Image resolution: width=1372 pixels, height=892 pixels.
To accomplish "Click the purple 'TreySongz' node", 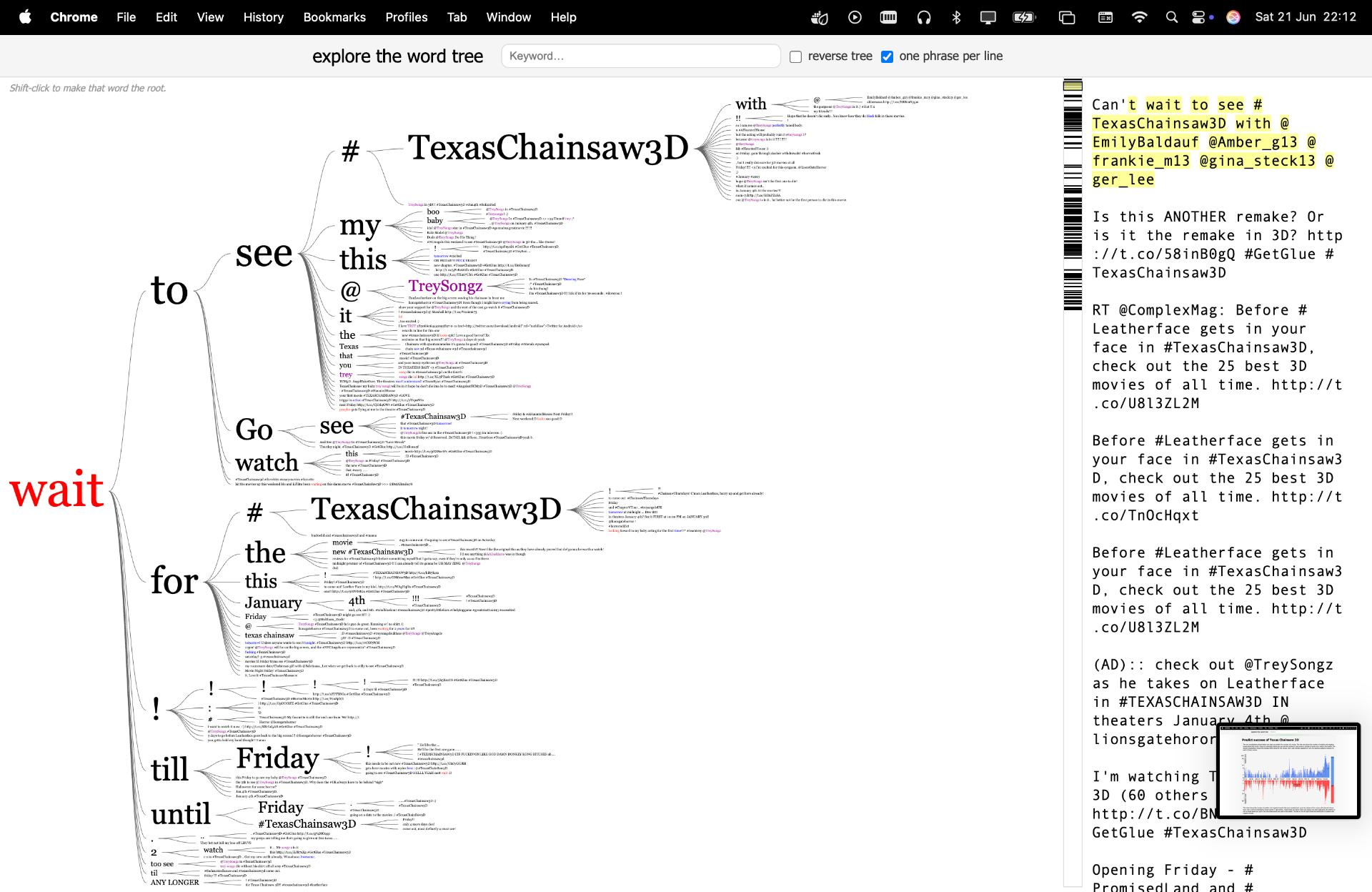I will (445, 286).
